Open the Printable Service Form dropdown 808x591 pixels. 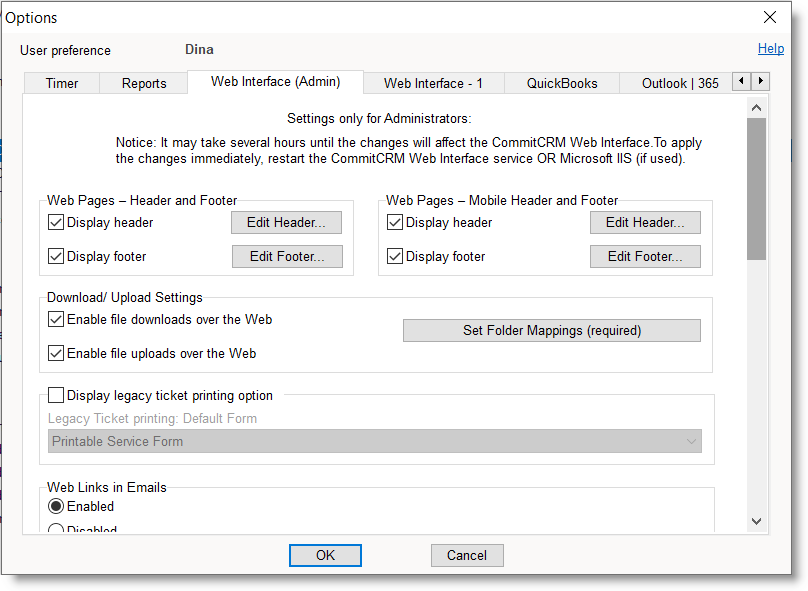click(x=375, y=441)
